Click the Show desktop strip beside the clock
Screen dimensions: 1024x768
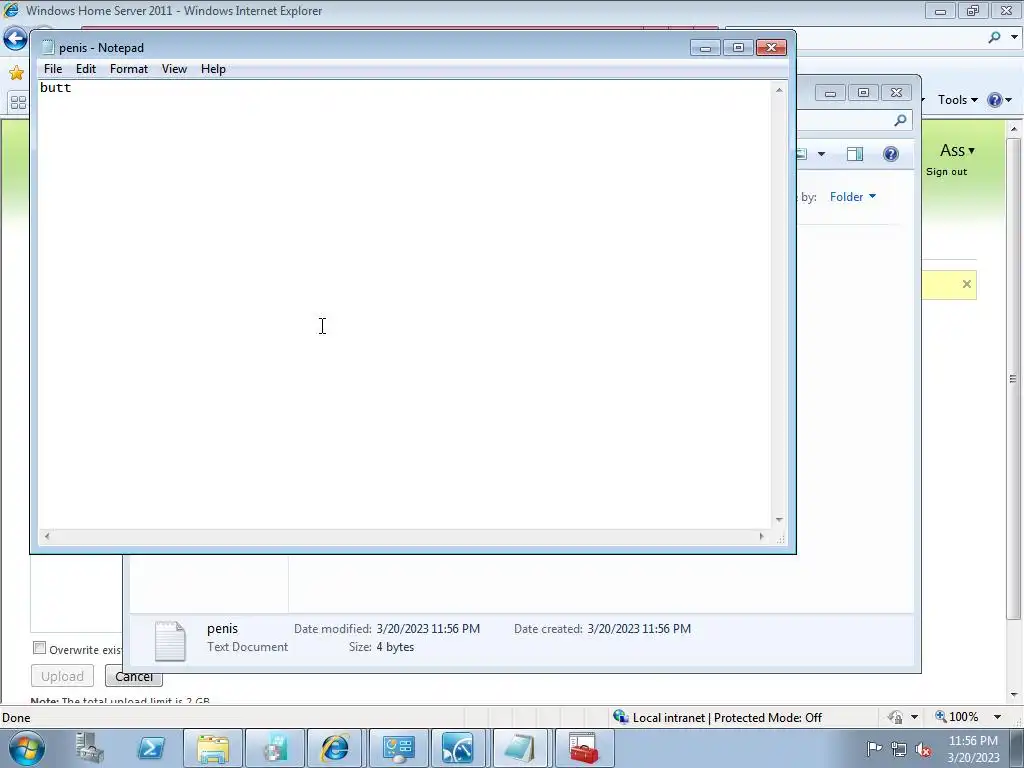coord(1017,748)
